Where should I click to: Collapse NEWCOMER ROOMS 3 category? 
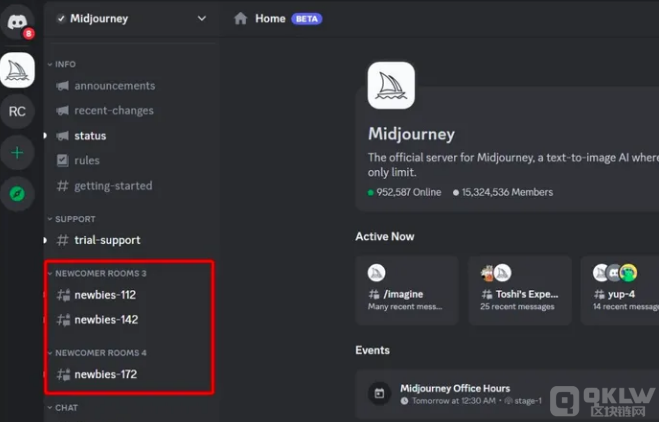point(97,274)
